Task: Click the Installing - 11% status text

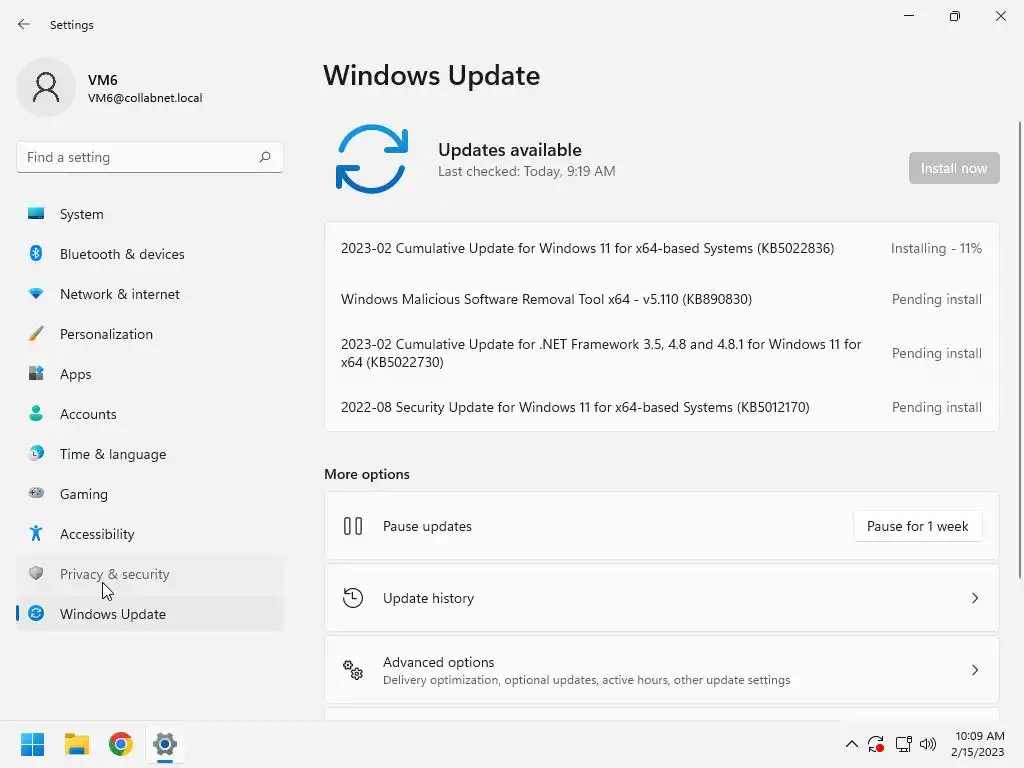Action: click(936, 248)
